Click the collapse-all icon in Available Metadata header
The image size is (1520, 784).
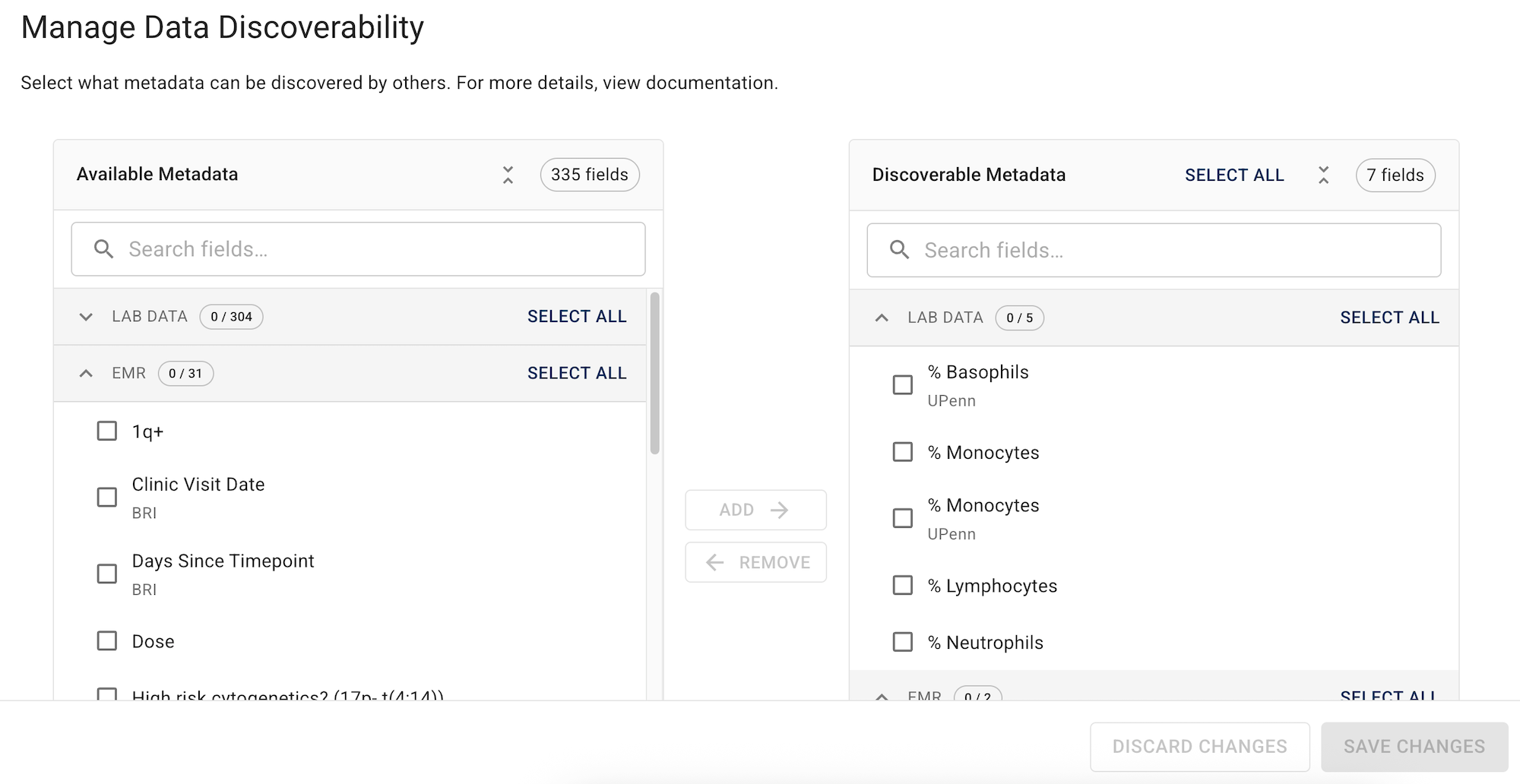[508, 175]
